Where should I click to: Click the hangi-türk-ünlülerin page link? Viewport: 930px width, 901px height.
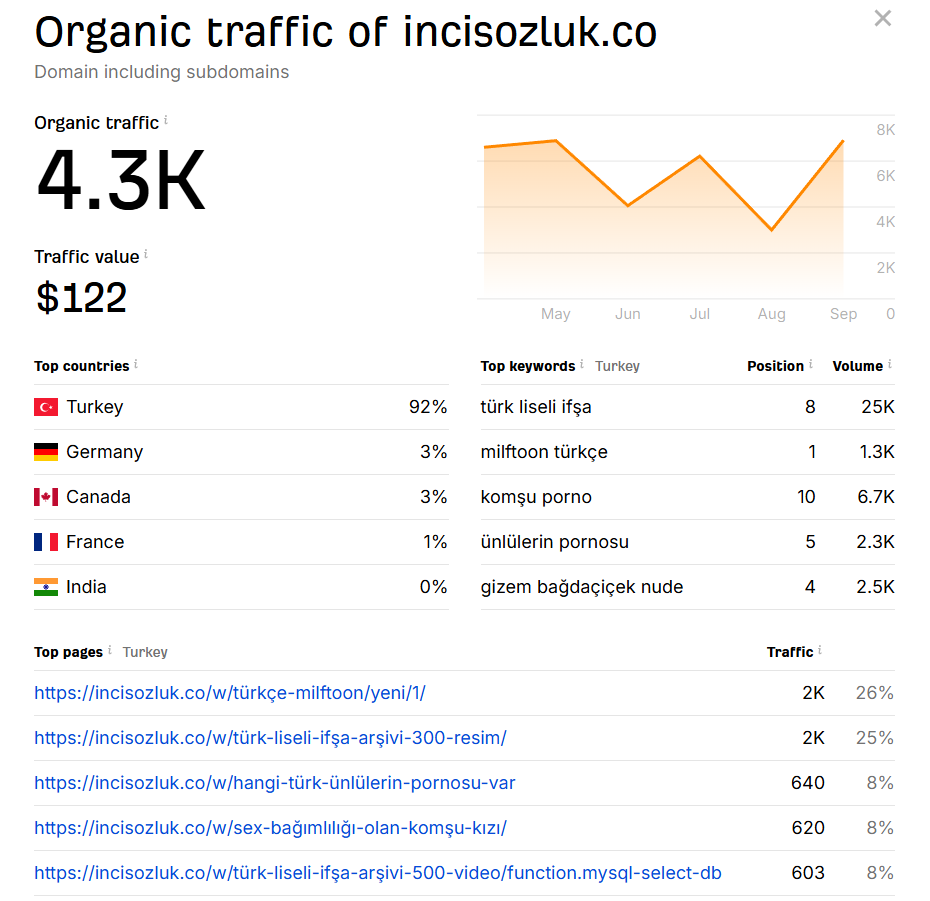tap(275, 783)
